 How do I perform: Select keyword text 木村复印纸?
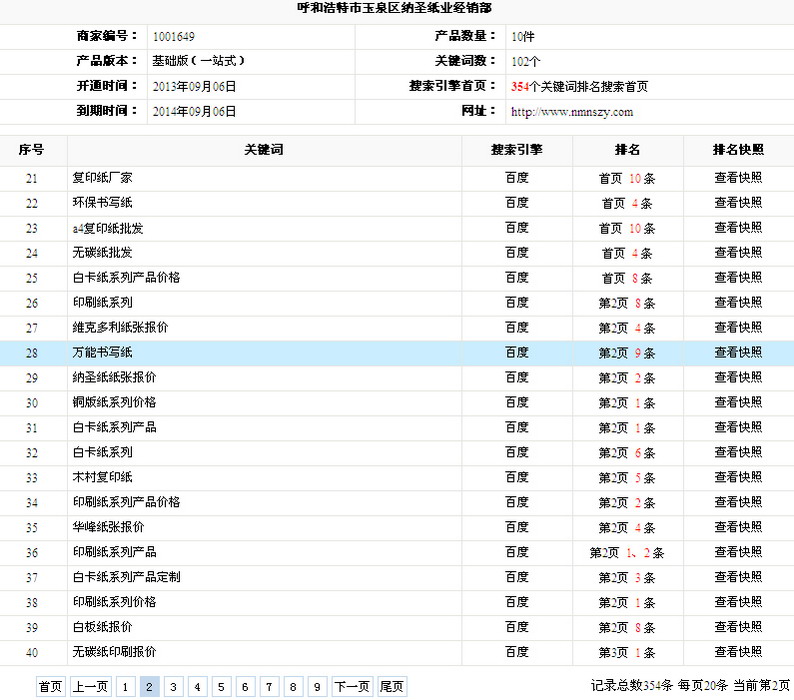pos(102,477)
